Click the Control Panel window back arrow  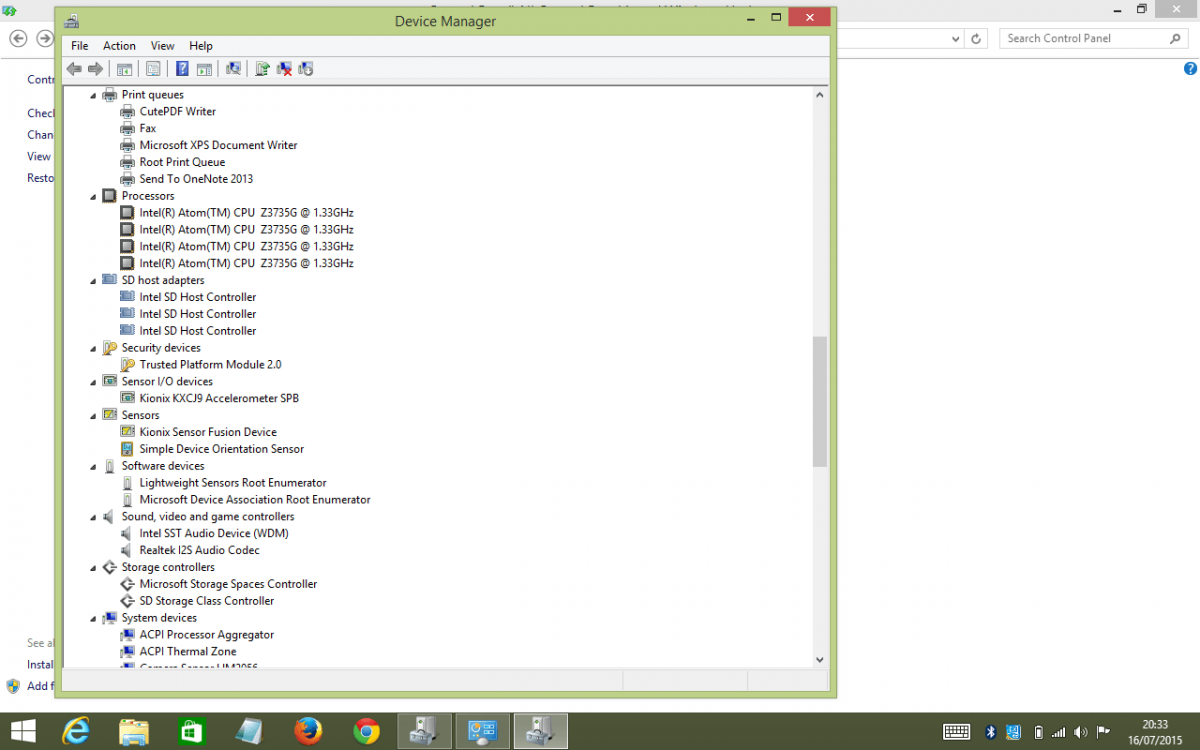coord(17,38)
